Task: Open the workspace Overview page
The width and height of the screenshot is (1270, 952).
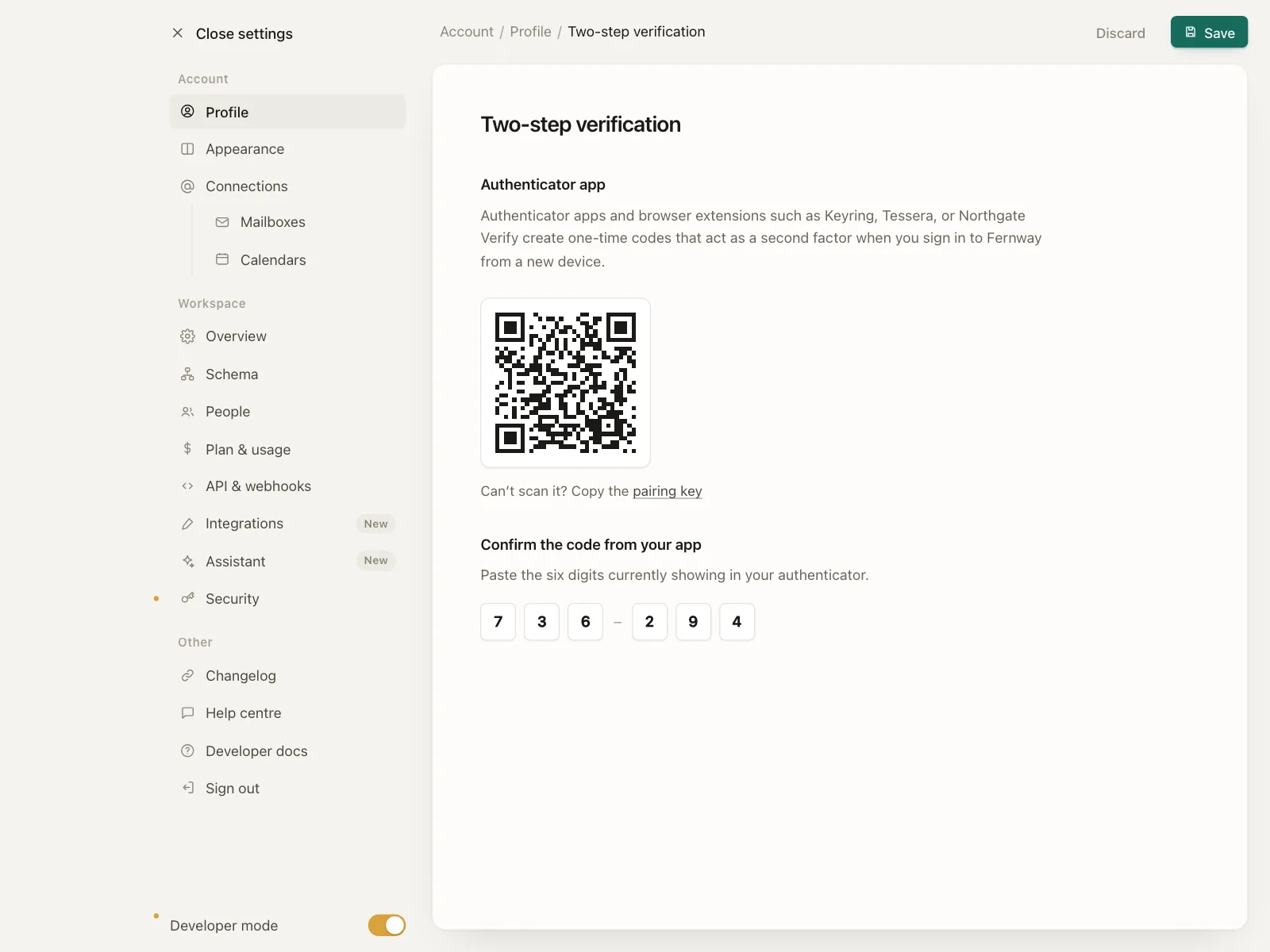Action: pos(287,336)
